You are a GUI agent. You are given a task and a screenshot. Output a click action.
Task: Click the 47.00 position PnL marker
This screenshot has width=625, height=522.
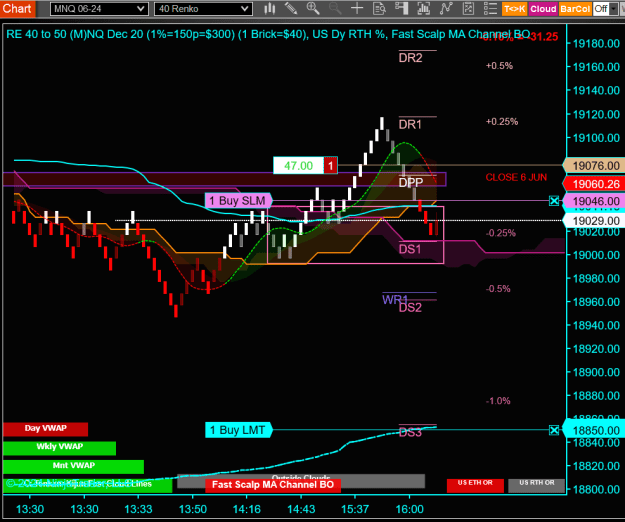[x=298, y=165]
